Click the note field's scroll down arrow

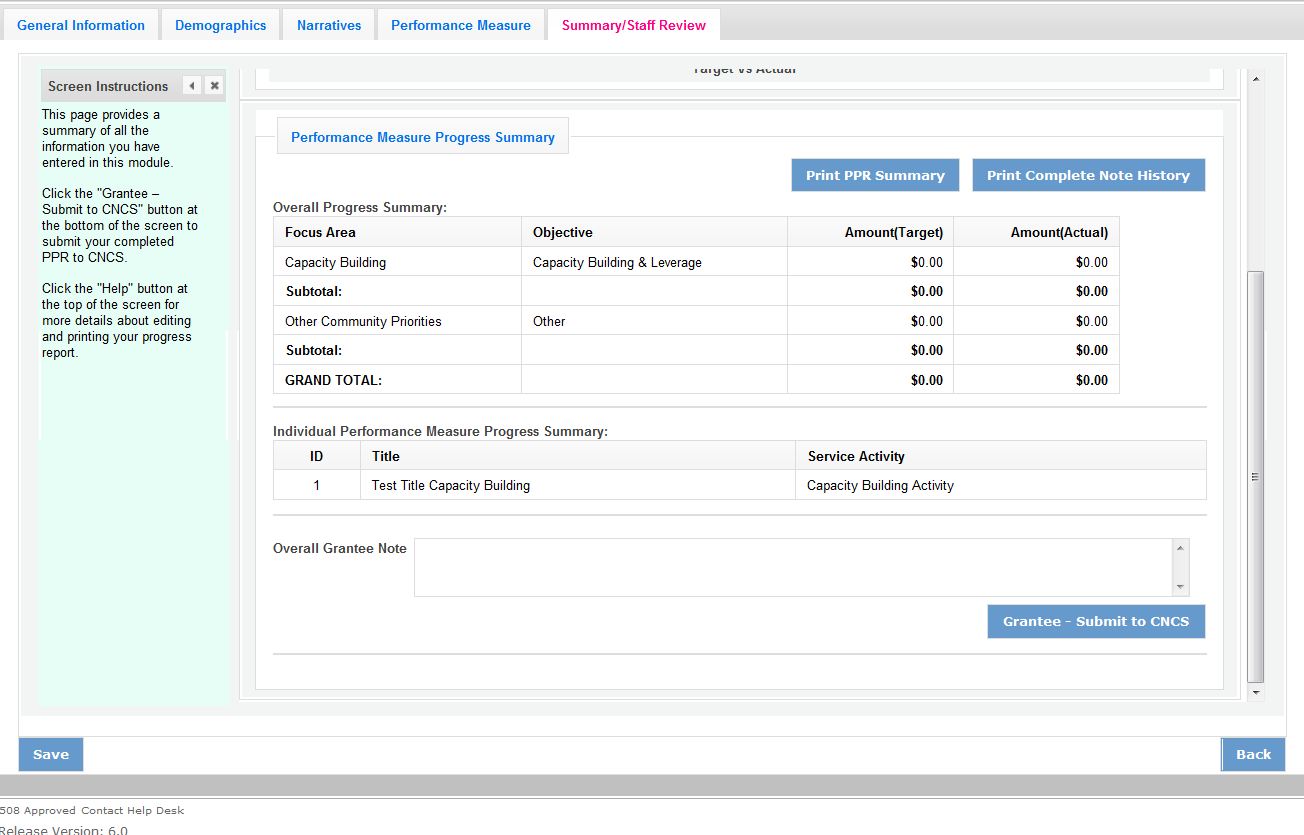[1181, 587]
